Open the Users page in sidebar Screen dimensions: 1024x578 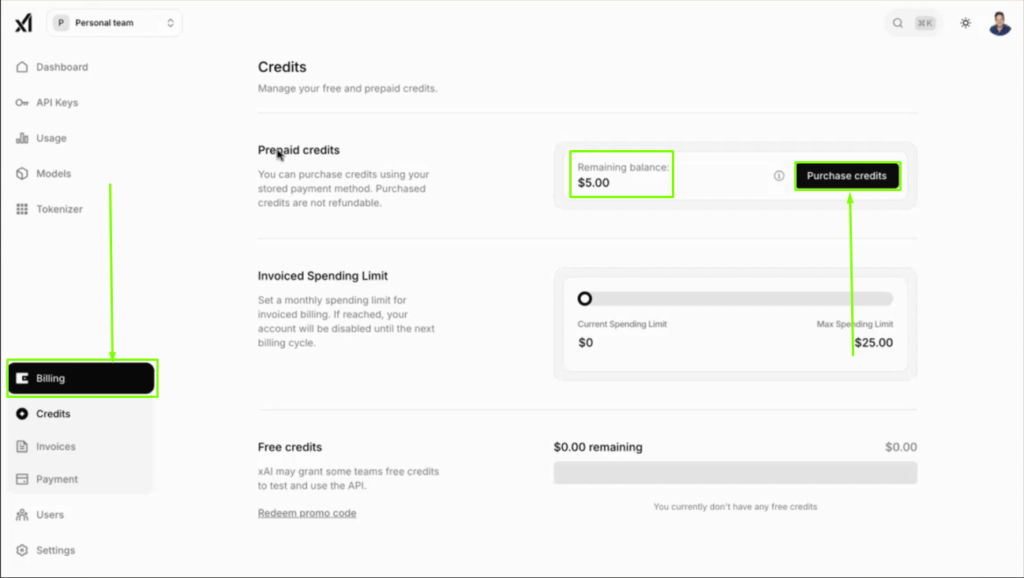click(50, 515)
